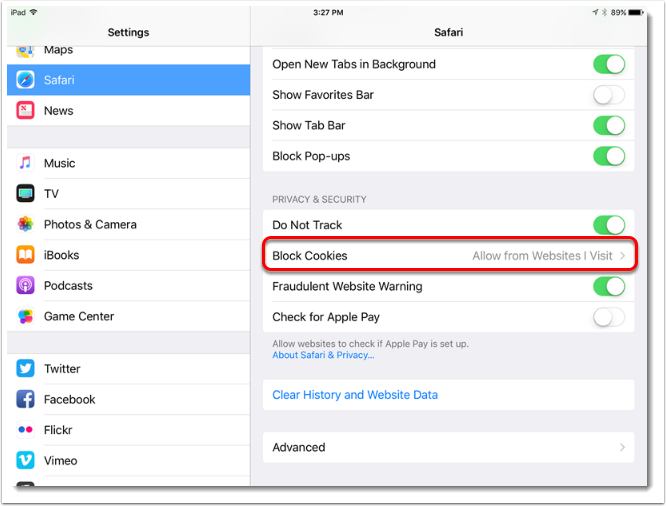This screenshot has width=666, height=506.
Task: Tap the PRIVACY & SECURITY section header
Action: click(319, 199)
